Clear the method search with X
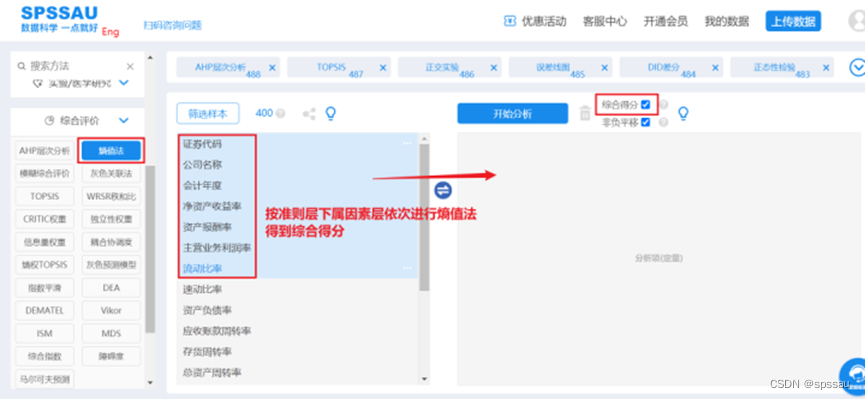The width and height of the screenshot is (865, 399). pos(130,67)
